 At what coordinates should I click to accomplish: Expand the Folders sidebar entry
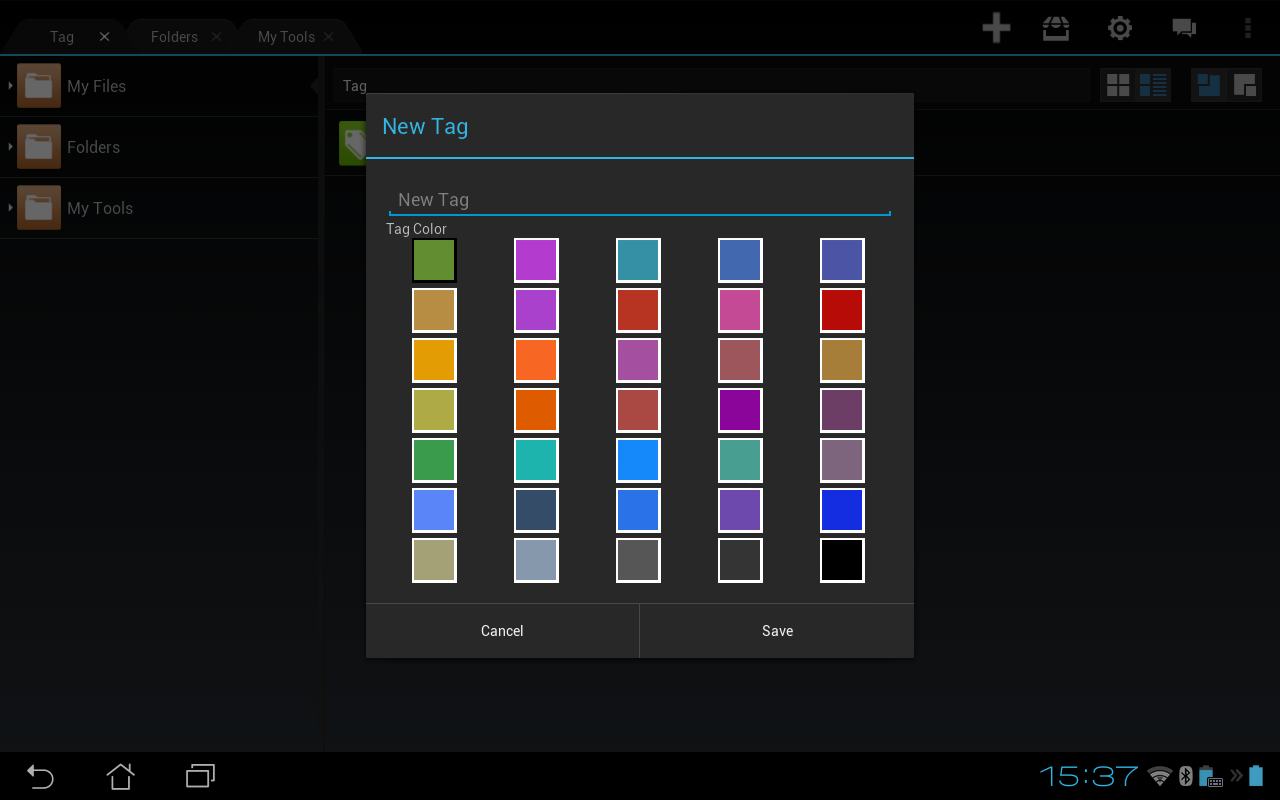[x=8, y=147]
